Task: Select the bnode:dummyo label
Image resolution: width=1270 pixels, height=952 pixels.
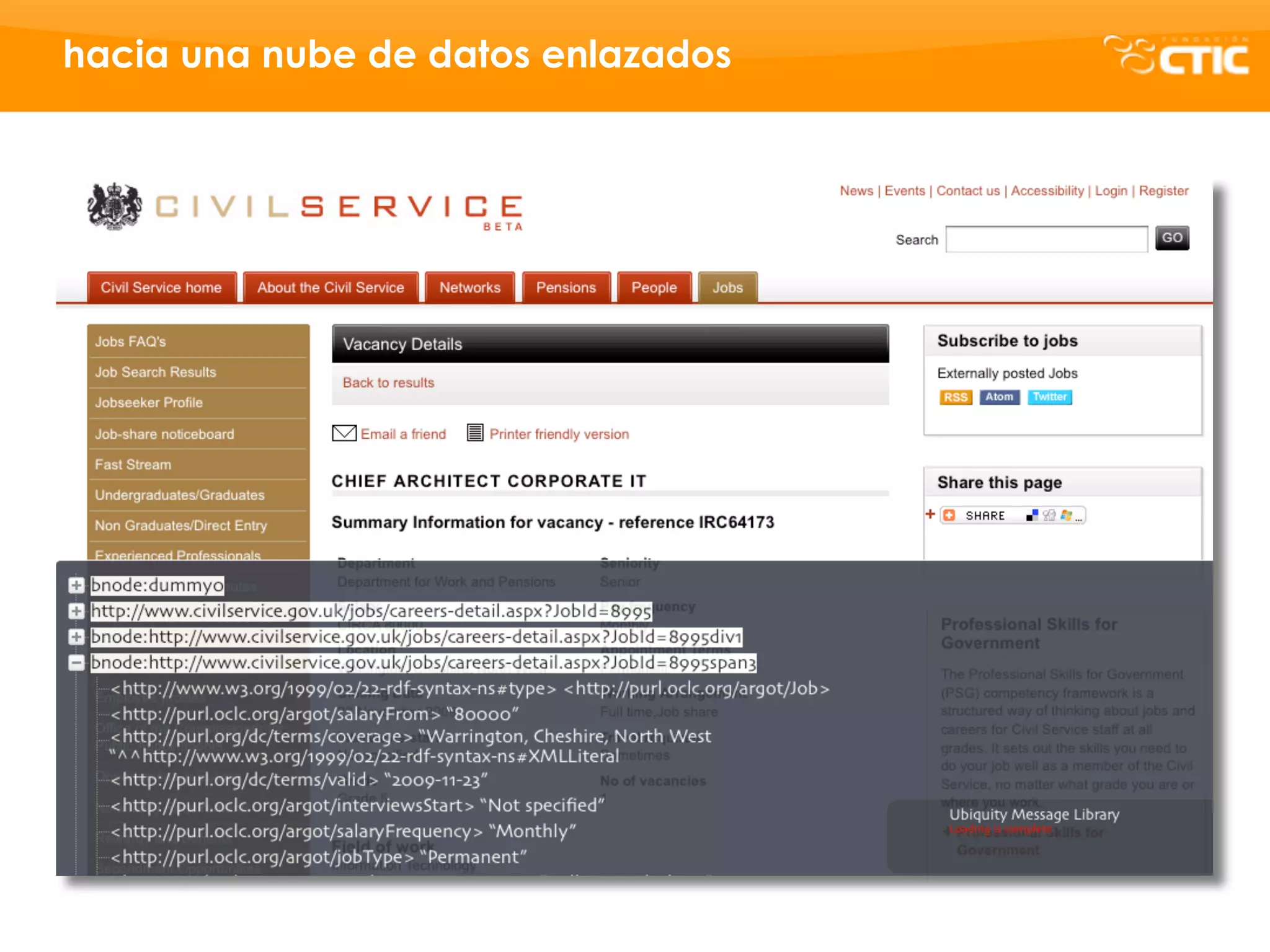Action: (158, 585)
